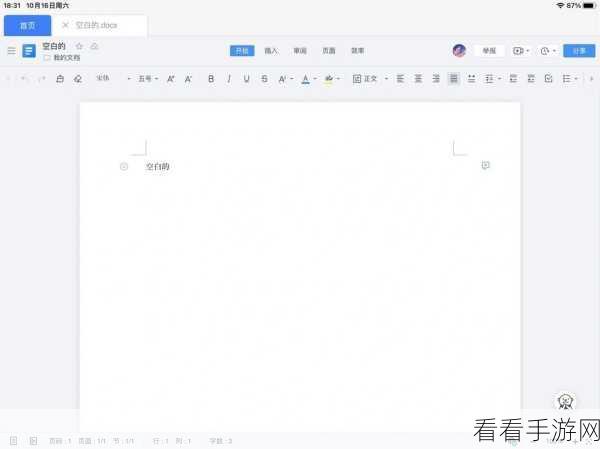Open the 正文 paragraph style dropdown
The width and height of the screenshot is (600, 449).
click(x=370, y=79)
